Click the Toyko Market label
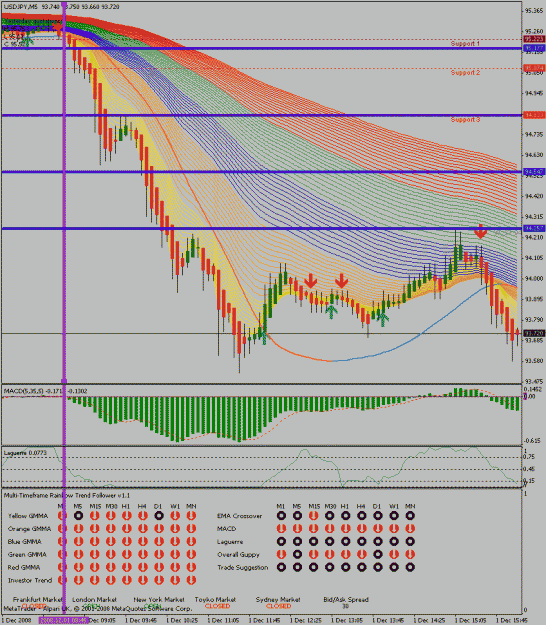Viewport: 546px width, 625px height. [215, 599]
